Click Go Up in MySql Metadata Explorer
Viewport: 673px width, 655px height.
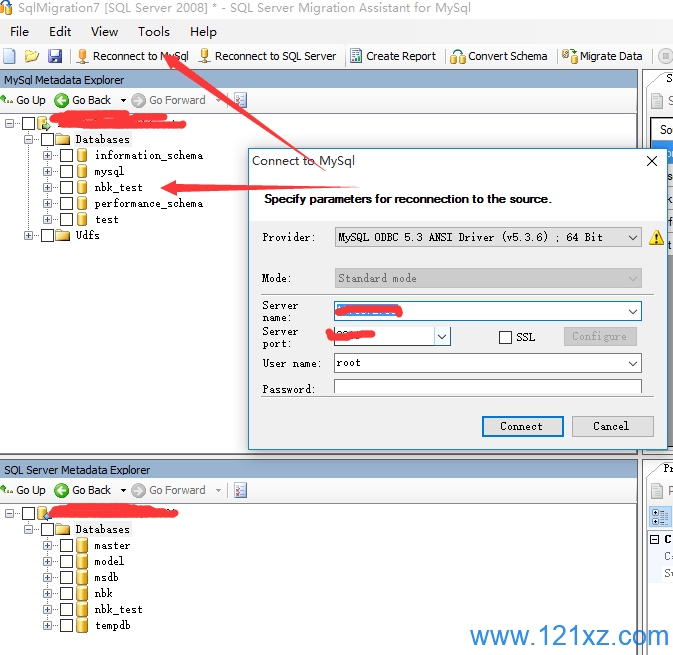click(23, 100)
